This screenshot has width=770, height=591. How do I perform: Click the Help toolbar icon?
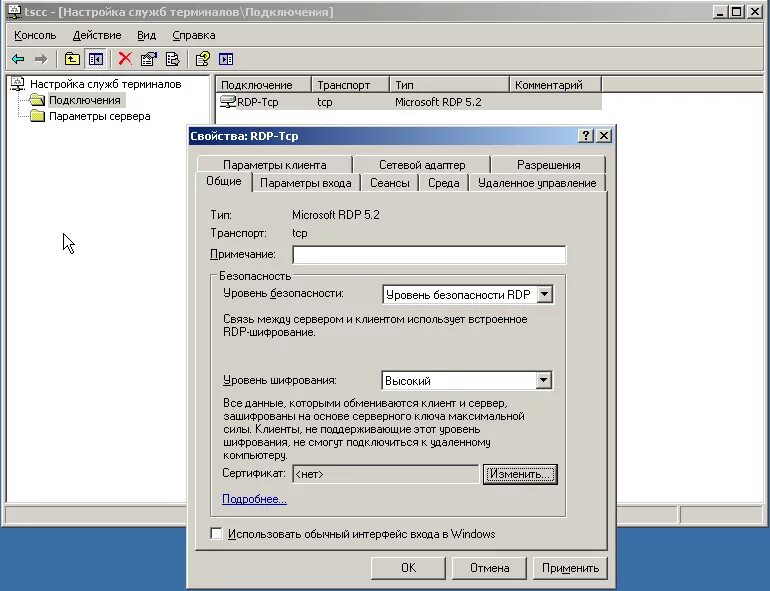tap(202, 59)
